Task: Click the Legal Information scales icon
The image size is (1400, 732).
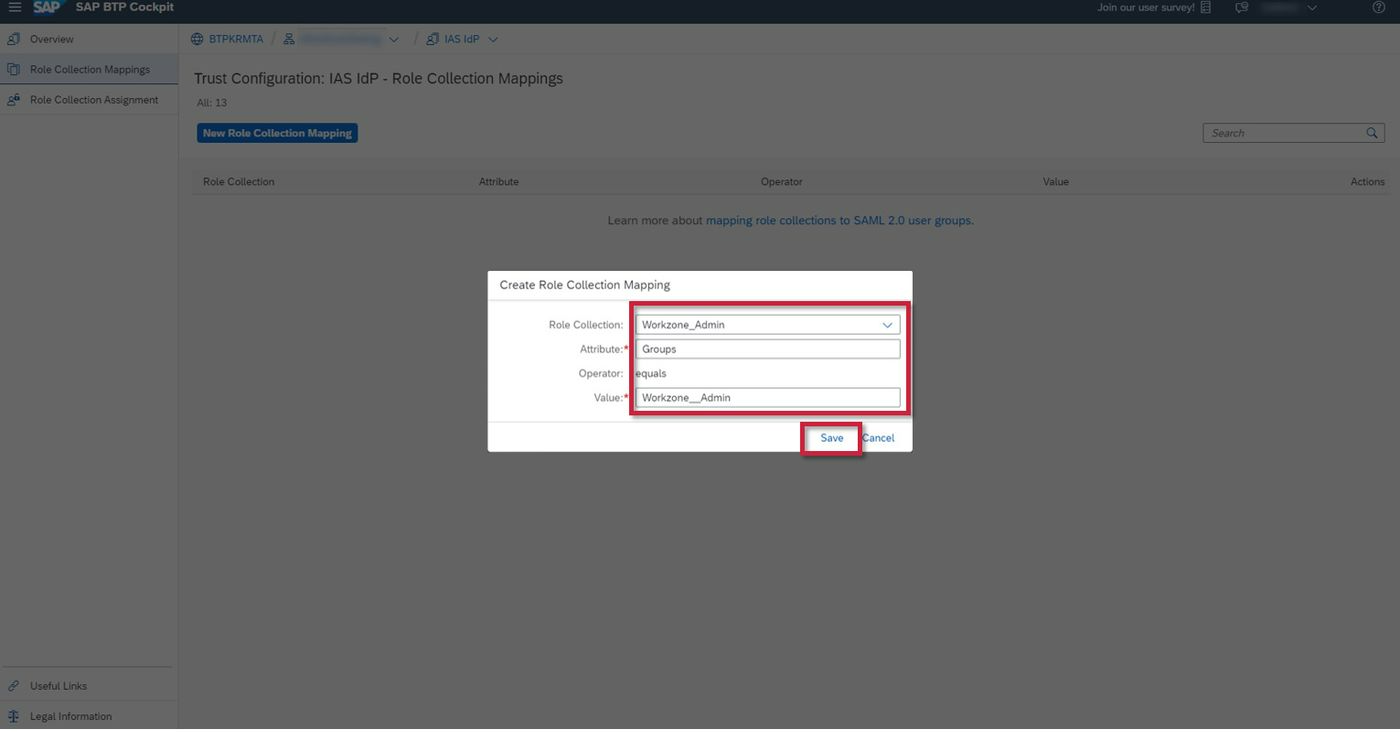Action: pyautogui.click(x=13, y=717)
